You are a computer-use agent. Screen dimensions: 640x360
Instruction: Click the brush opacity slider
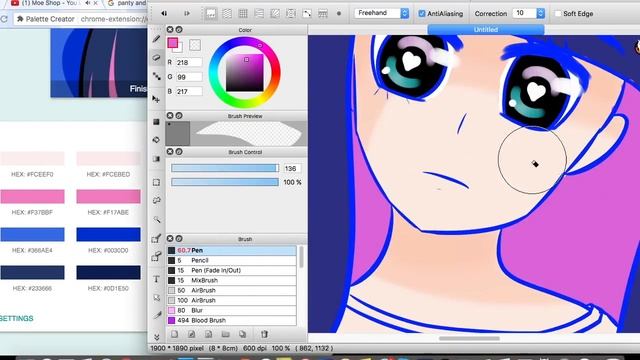(x=225, y=182)
